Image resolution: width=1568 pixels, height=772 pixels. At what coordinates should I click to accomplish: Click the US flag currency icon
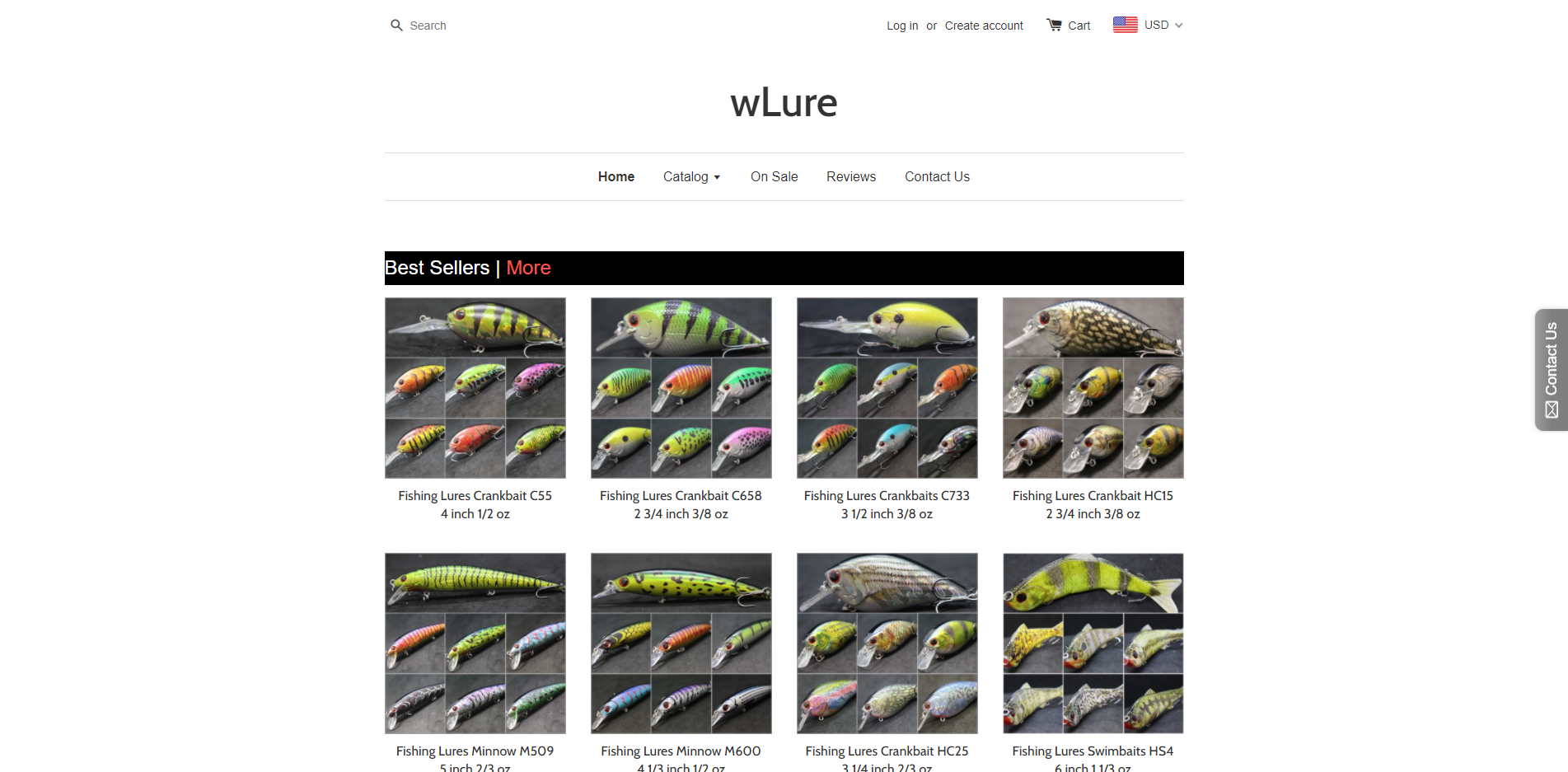click(1125, 25)
